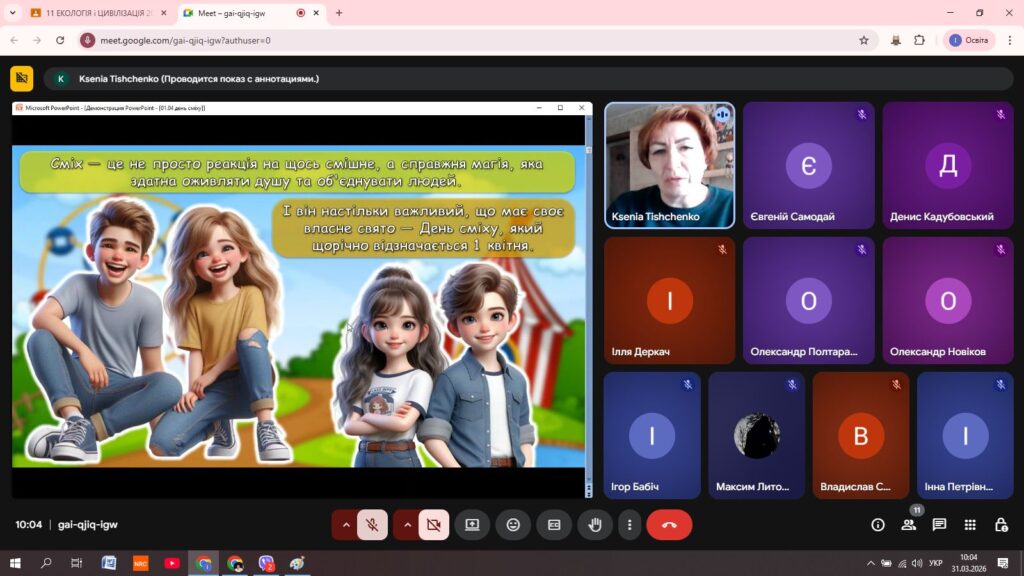Turn on the camera
1024x576 pixels.
tap(433, 524)
